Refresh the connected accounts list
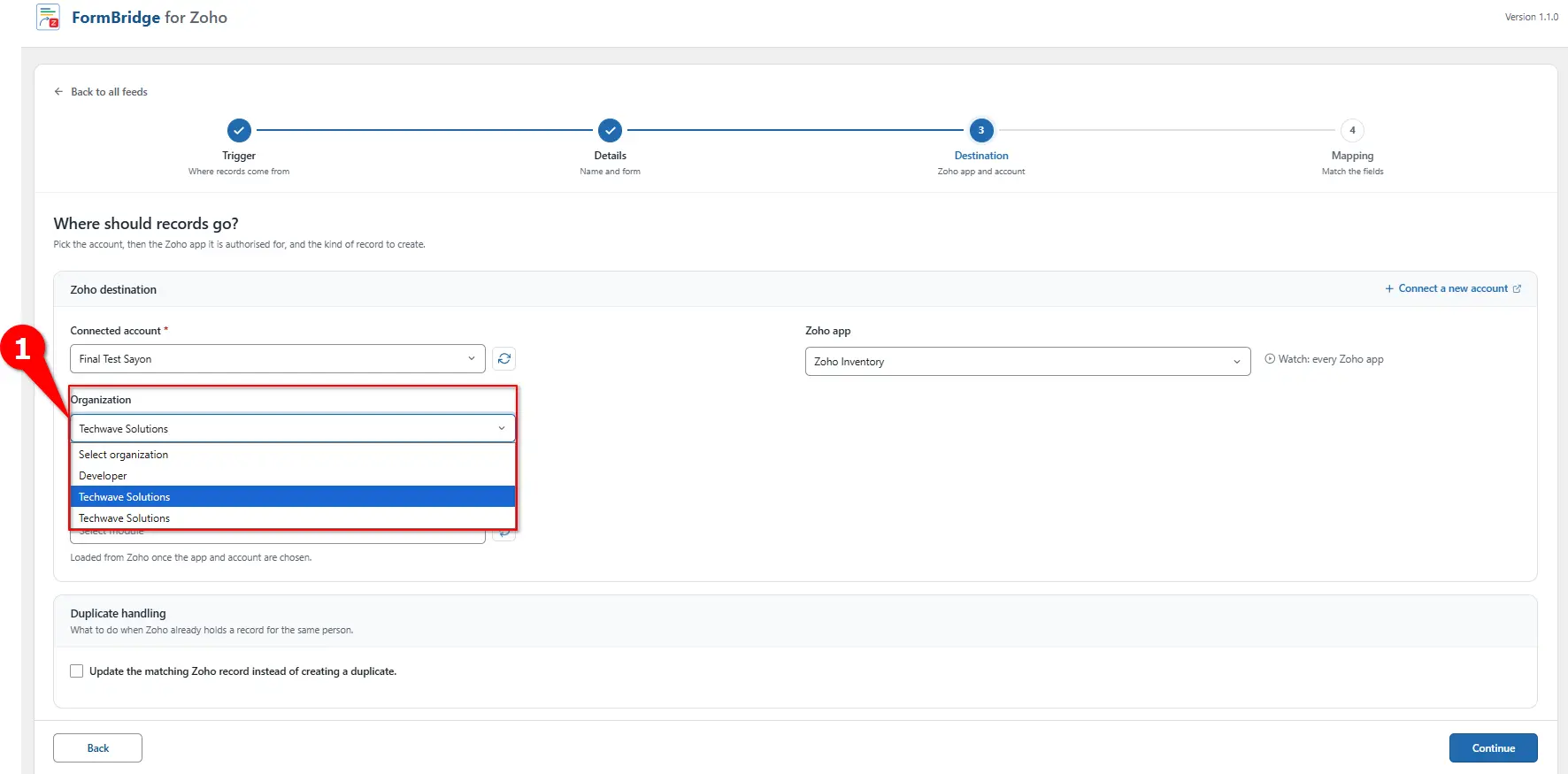The width and height of the screenshot is (1568, 774). (x=504, y=358)
